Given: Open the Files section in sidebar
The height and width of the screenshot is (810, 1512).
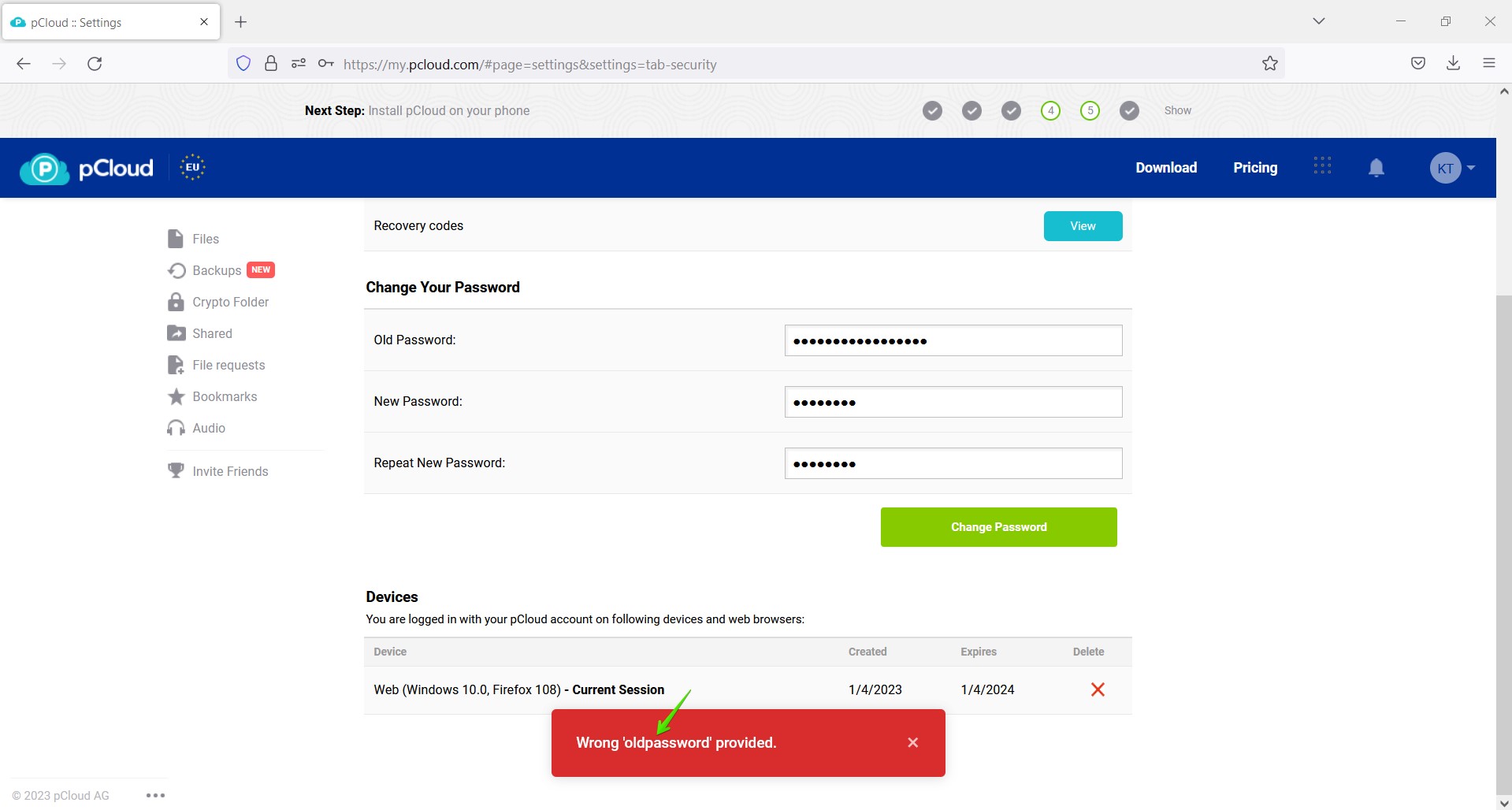Looking at the screenshot, I should 194,239.
